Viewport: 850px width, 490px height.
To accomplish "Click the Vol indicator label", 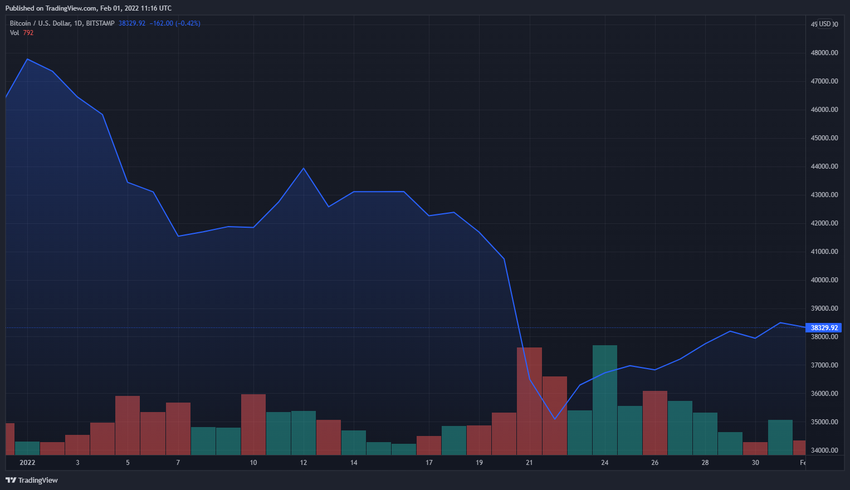I will coord(14,33).
